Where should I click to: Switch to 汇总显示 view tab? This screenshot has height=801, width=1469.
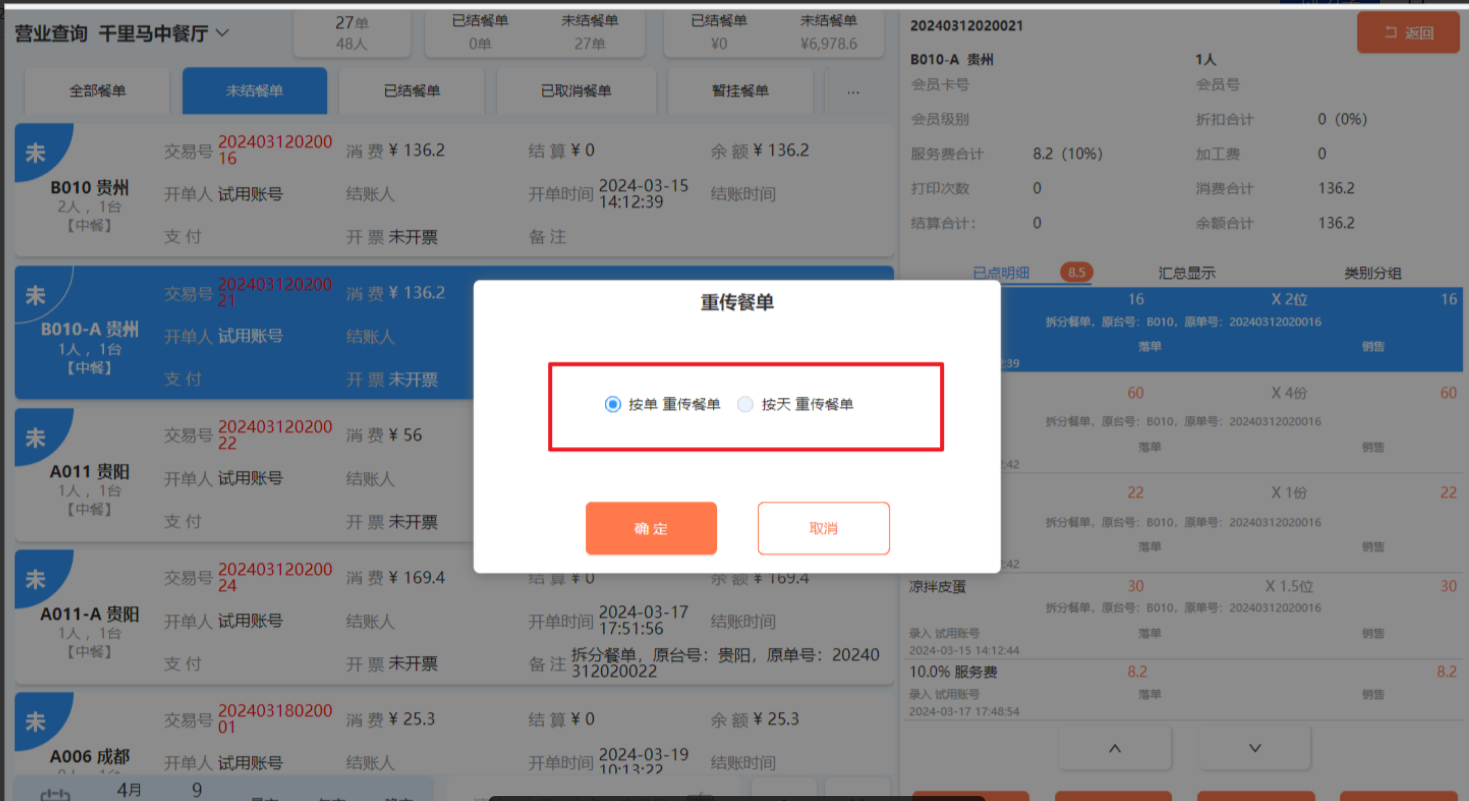[x=1186, y=273]
